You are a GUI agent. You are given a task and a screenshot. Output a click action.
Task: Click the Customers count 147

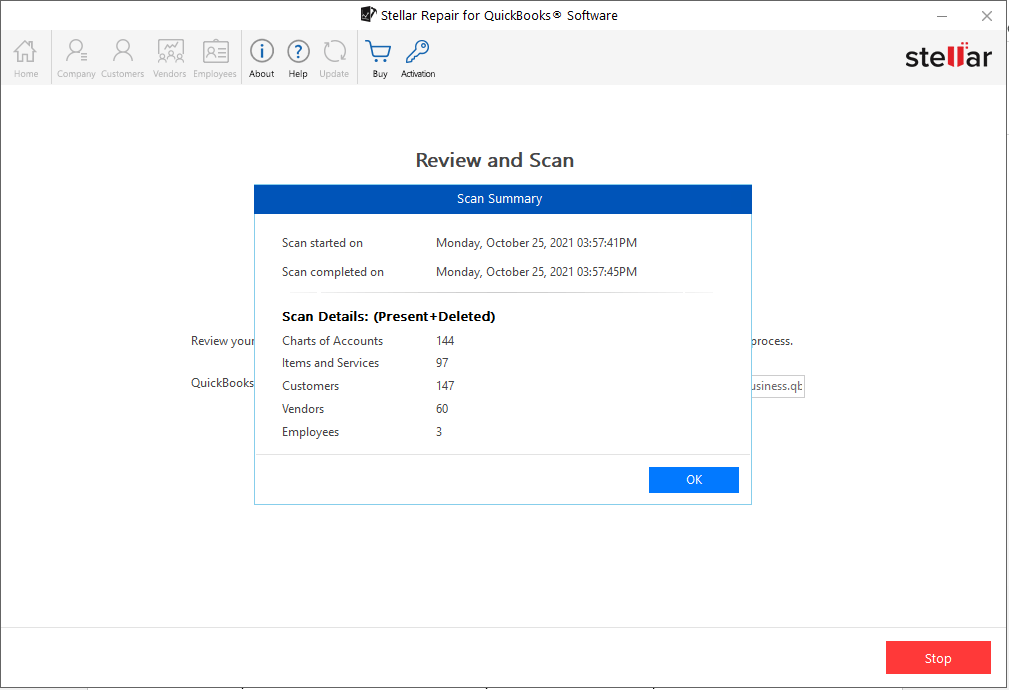coord(445,386)
